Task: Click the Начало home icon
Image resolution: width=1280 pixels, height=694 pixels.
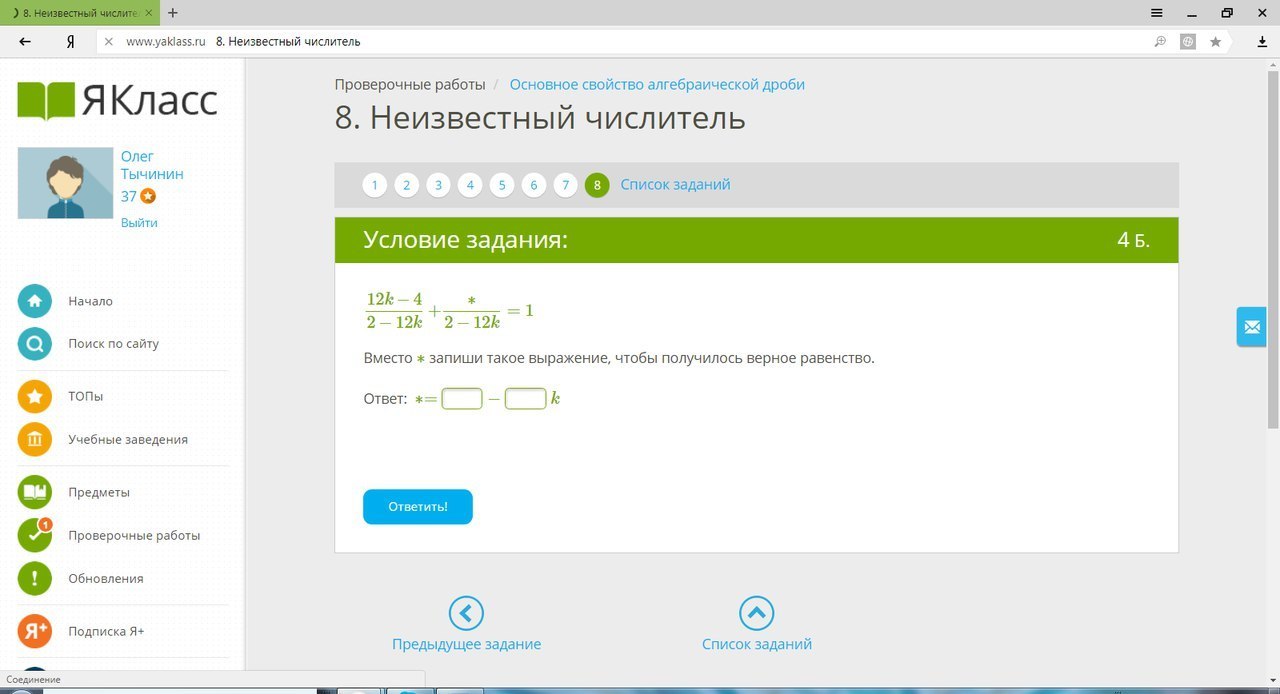Action: (x=35, y=301)
